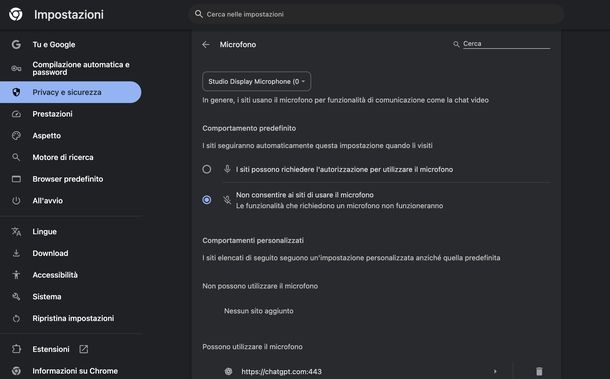This screenshot has width=610, height=379.
Task: Click the Microfono page title
Action: 238,44
